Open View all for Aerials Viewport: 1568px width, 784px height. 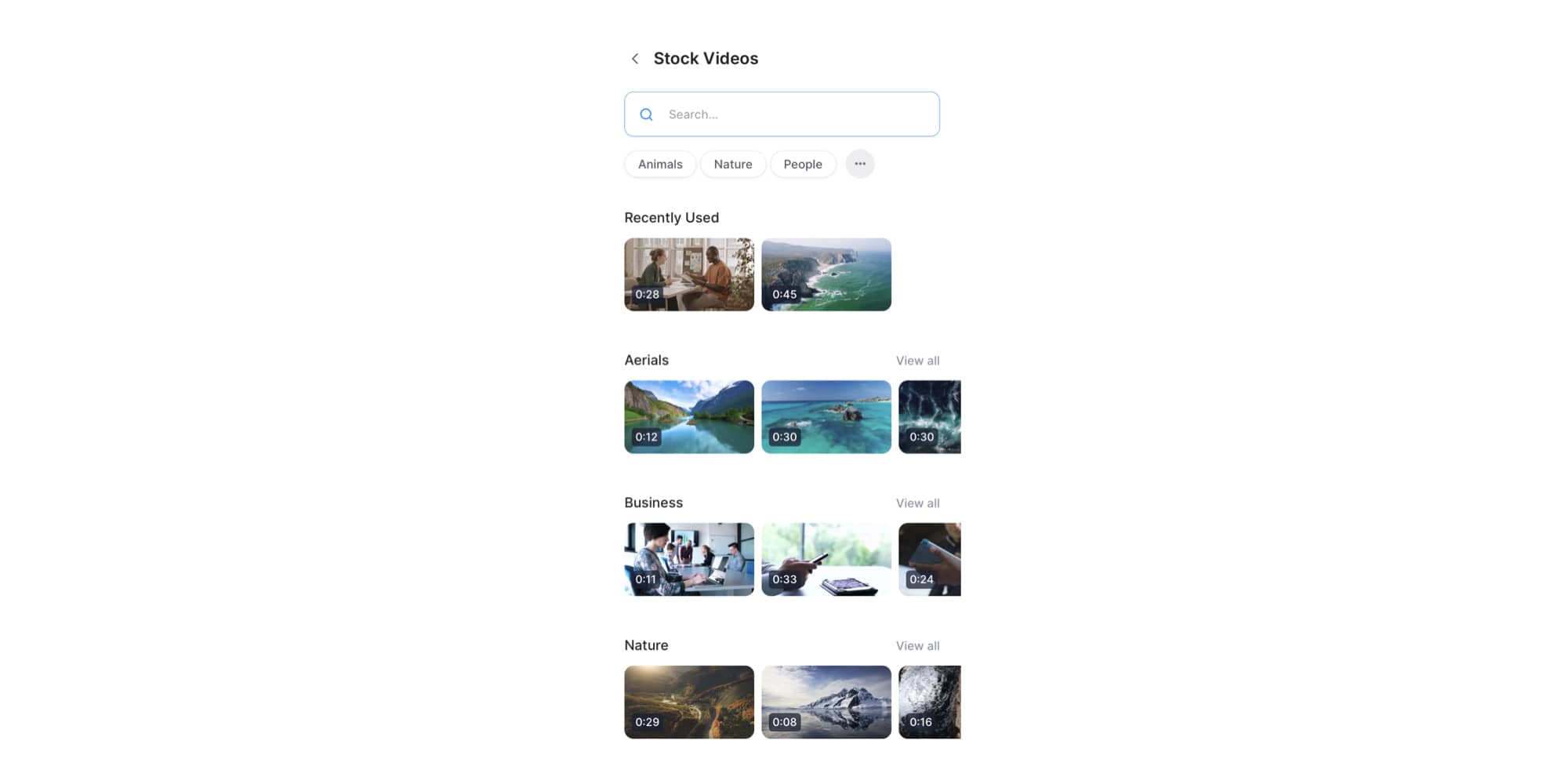[x=917, y=361]
